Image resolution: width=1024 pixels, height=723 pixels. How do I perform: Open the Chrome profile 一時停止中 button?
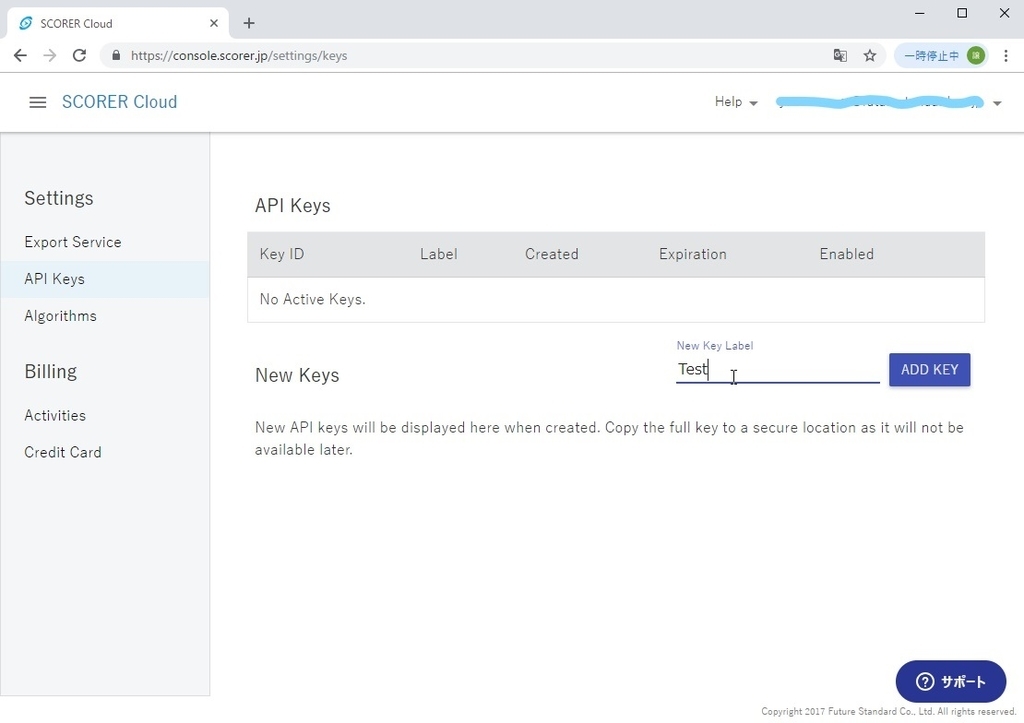(x=941, y=56)
